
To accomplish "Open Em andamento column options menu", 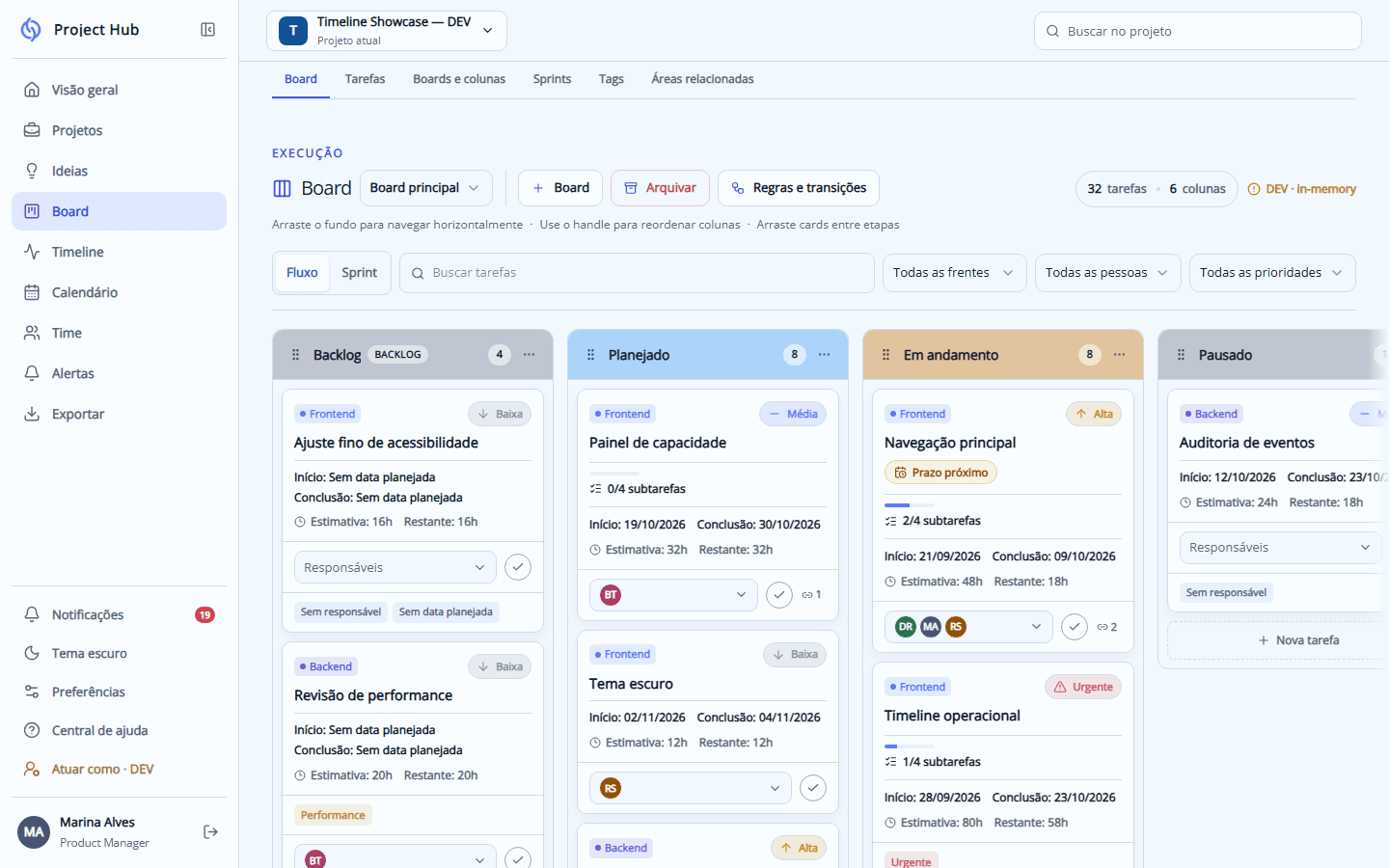I will click(1120, 355).
